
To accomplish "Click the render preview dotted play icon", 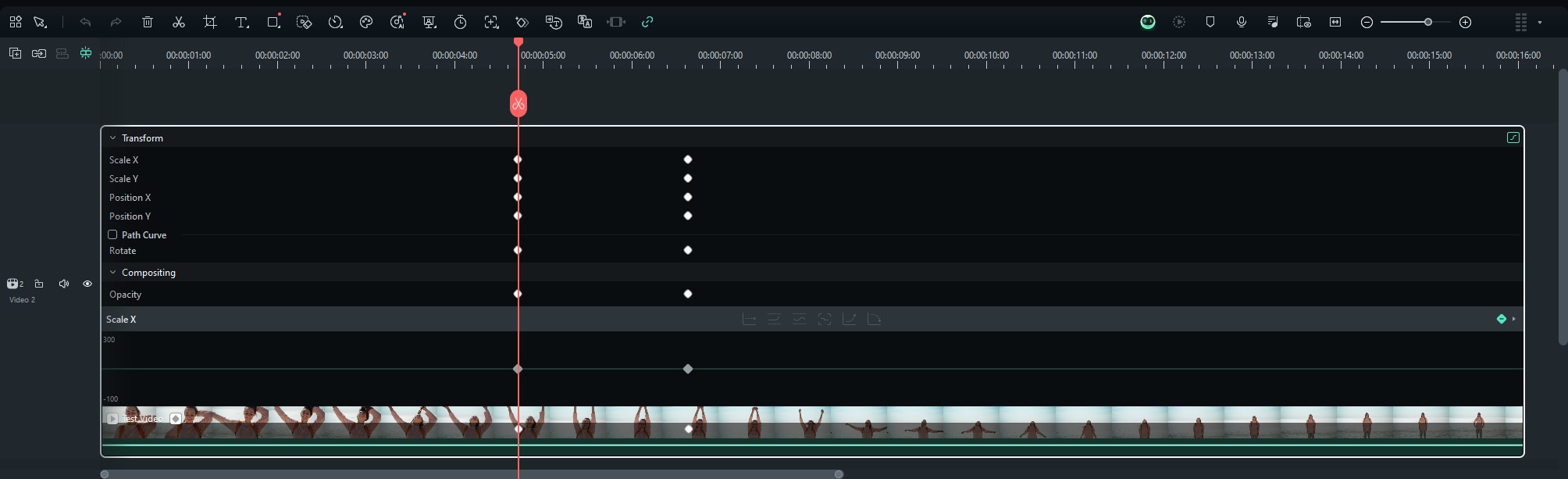I will click(x=1179, y=22).
